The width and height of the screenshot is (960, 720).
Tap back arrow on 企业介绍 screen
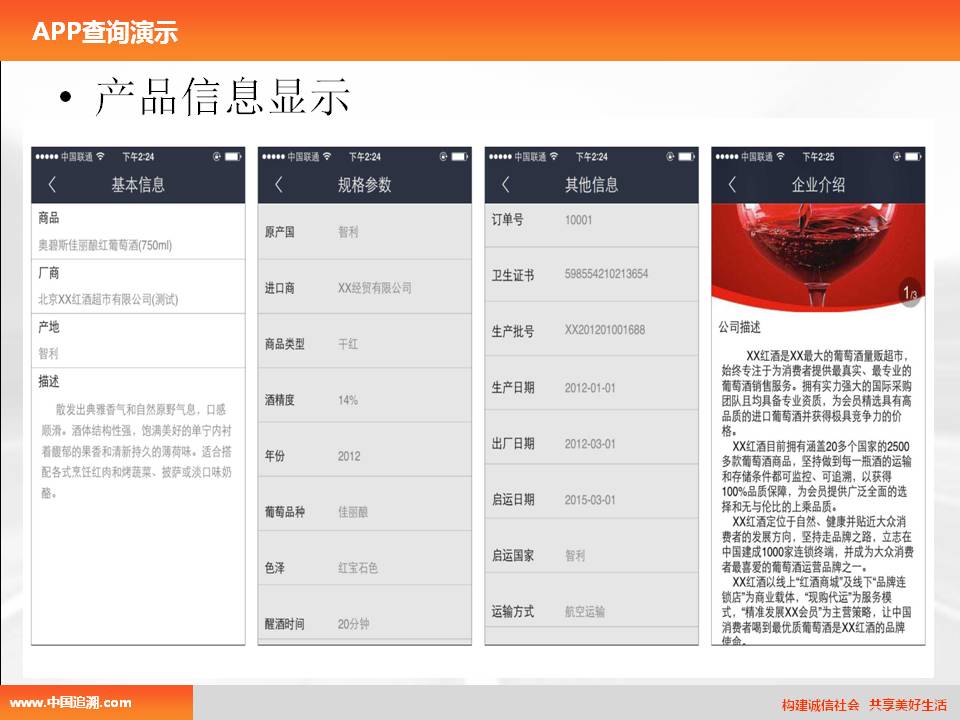click(732, 184)
